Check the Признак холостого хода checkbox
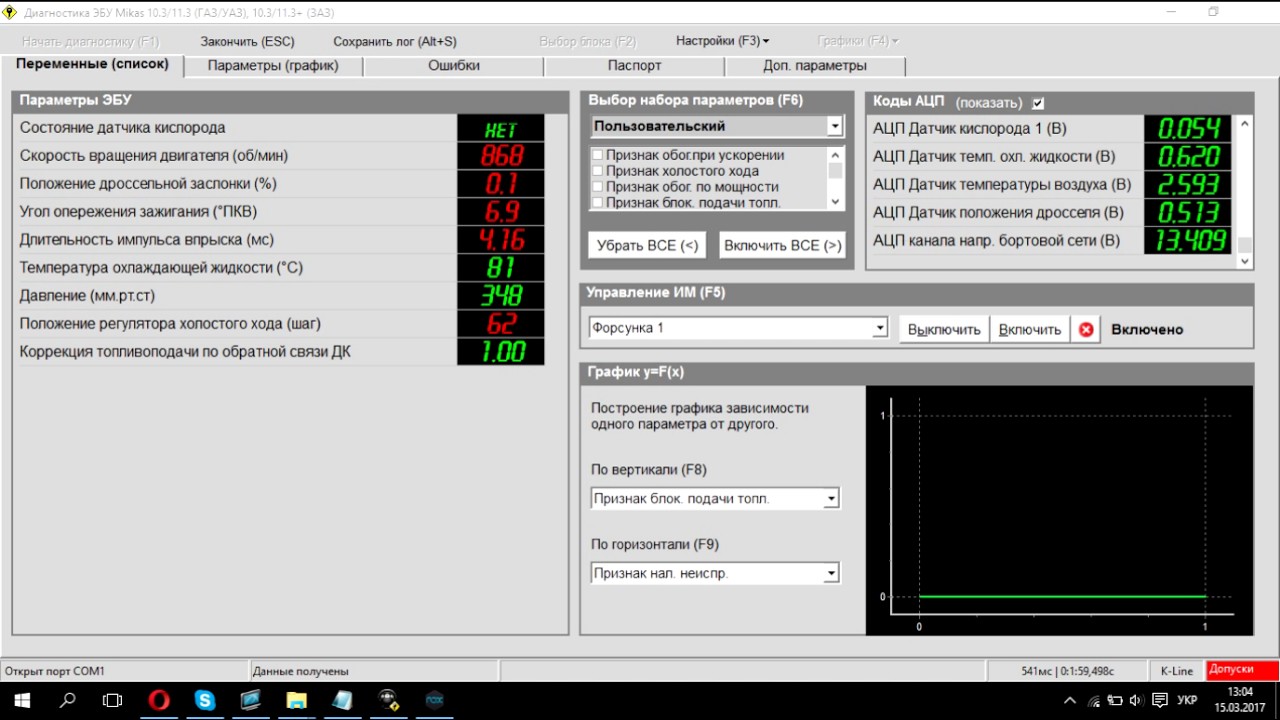 pos(598,171)
